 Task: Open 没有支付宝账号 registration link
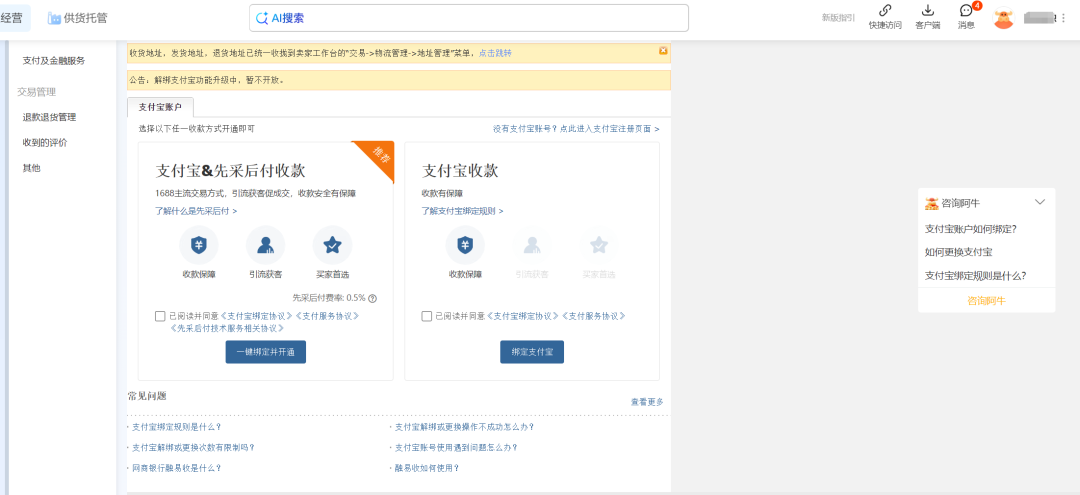click(x=576, y=129)
